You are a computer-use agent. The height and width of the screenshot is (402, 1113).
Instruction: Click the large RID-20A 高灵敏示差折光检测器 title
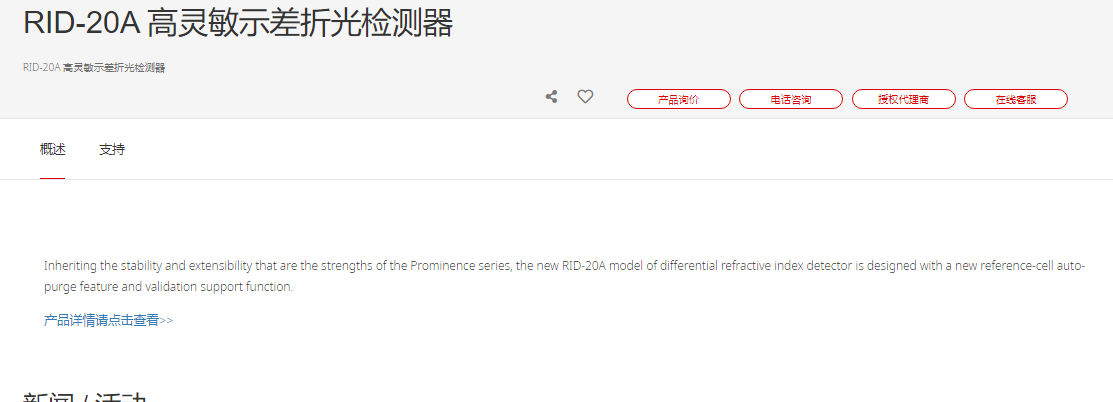click(238, 23)
